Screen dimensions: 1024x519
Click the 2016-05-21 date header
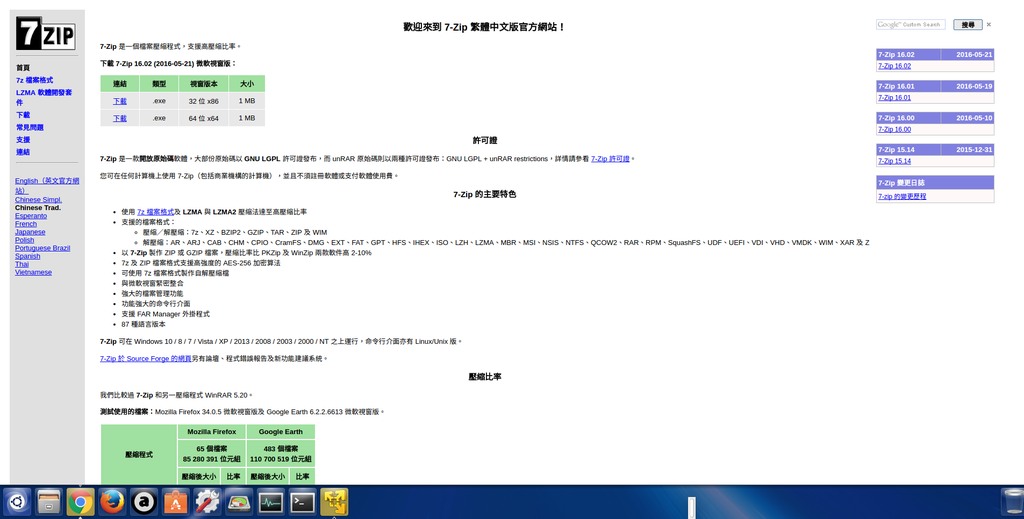click(968, 55)
